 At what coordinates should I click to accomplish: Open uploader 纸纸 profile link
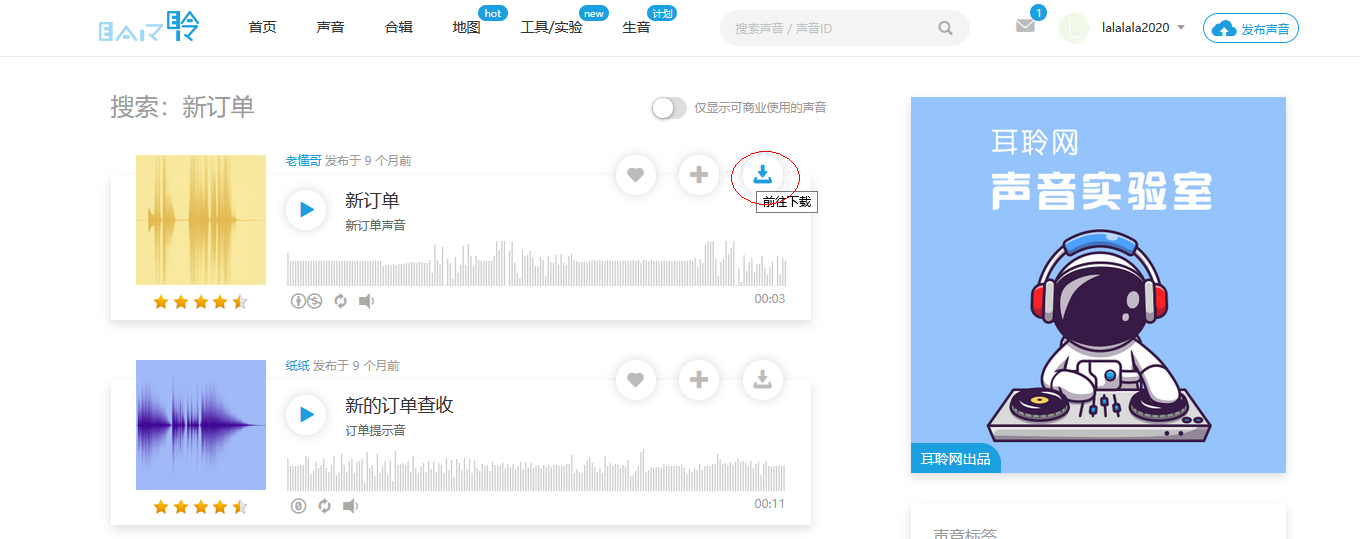coord(297,366)
